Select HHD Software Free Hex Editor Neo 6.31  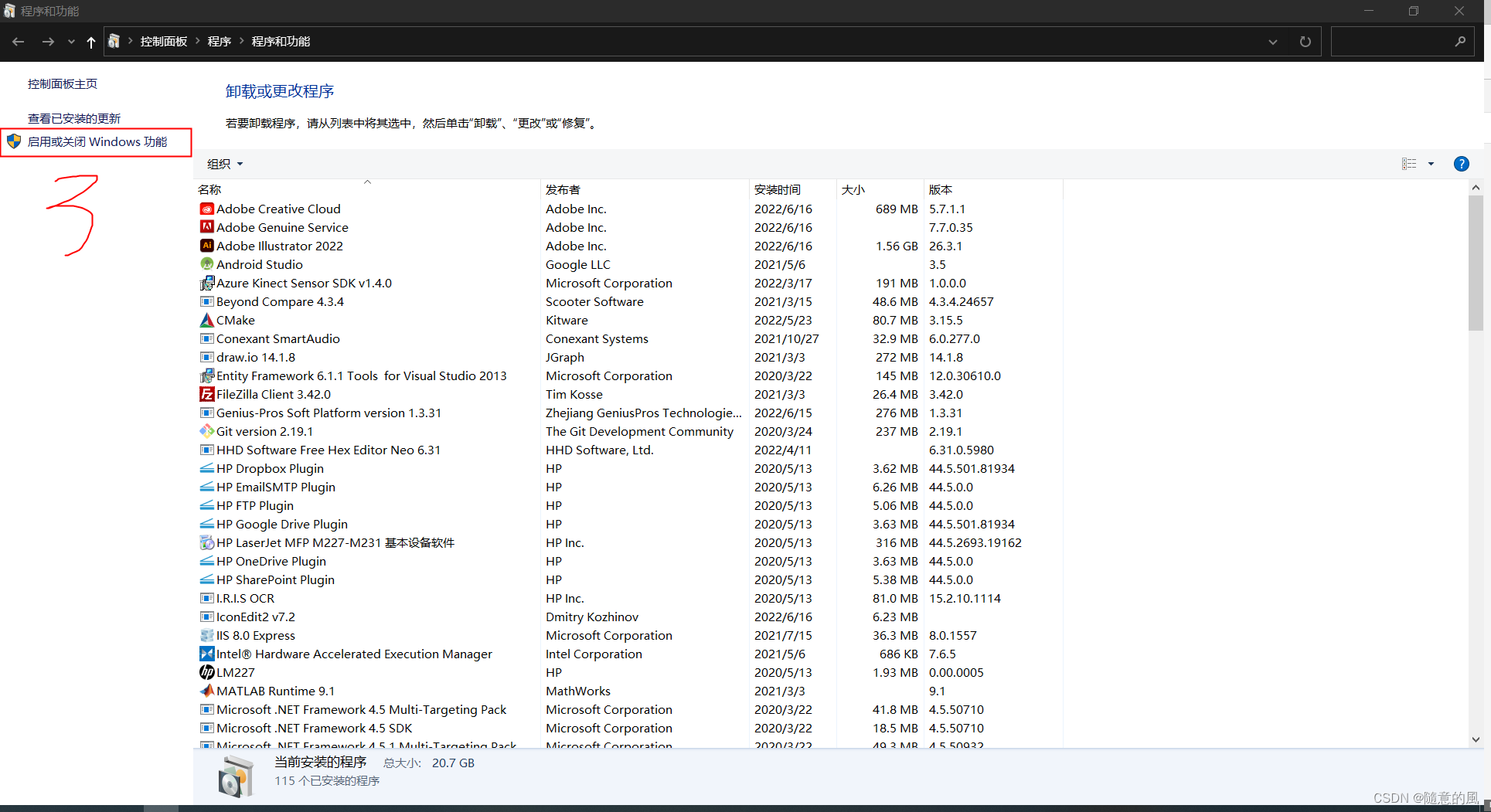(x=628, y=450)
